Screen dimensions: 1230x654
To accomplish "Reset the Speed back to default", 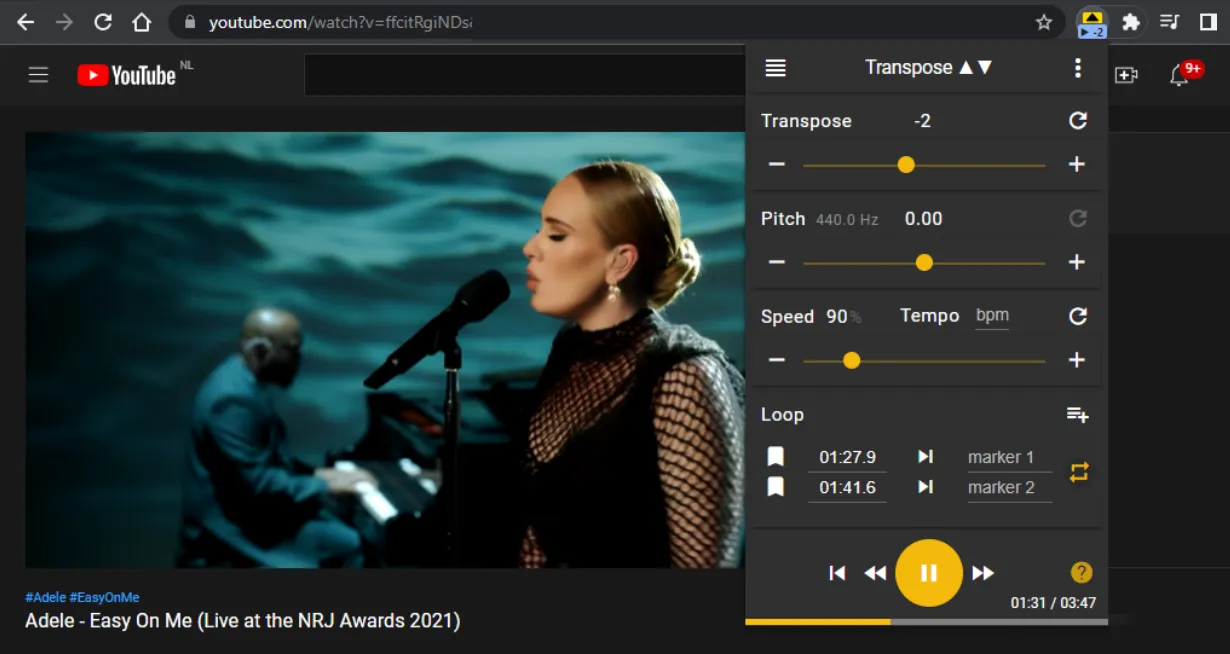I will click(1078, 315).
